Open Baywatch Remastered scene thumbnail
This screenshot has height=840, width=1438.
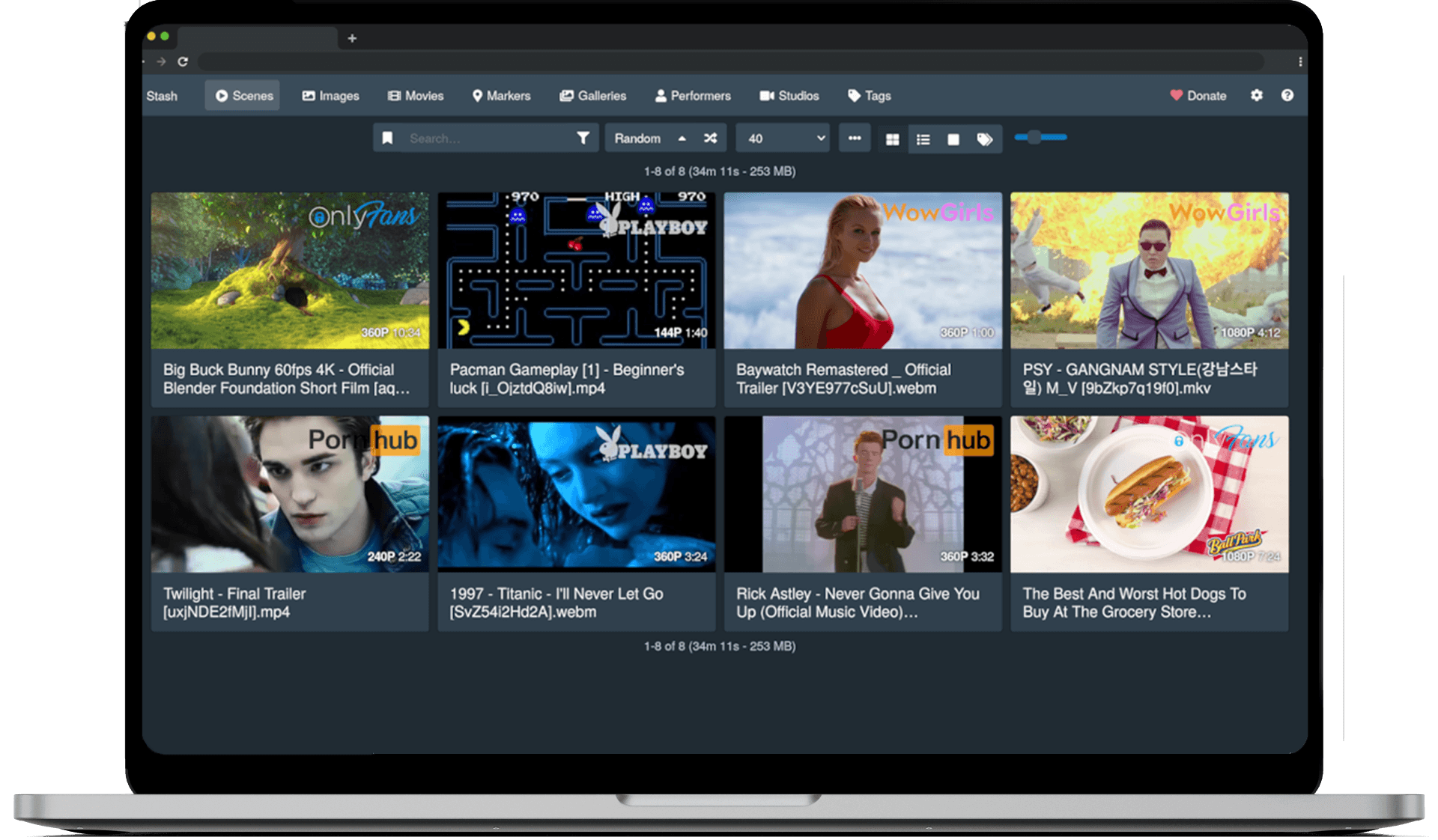click(x=863, y=270)
